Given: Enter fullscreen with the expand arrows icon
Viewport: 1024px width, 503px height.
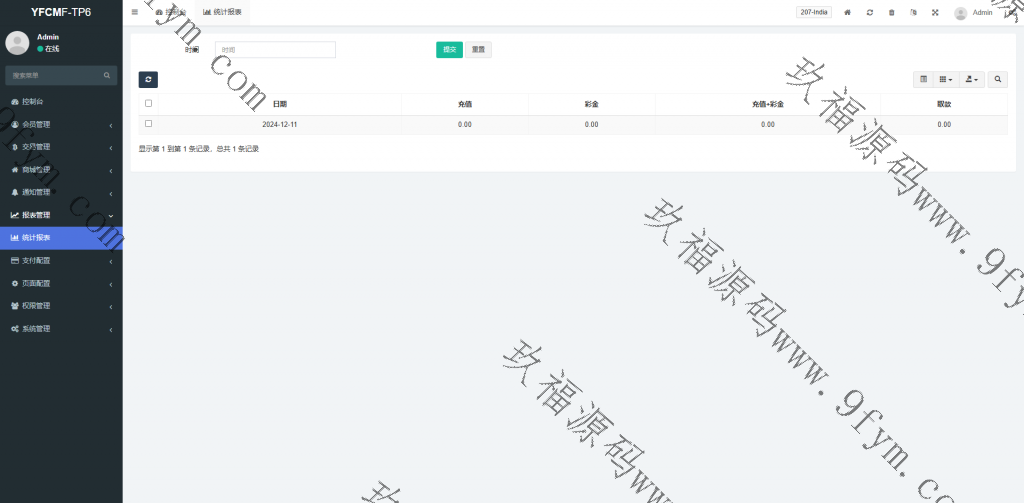Looking at the screenshot, I should 935,13.
